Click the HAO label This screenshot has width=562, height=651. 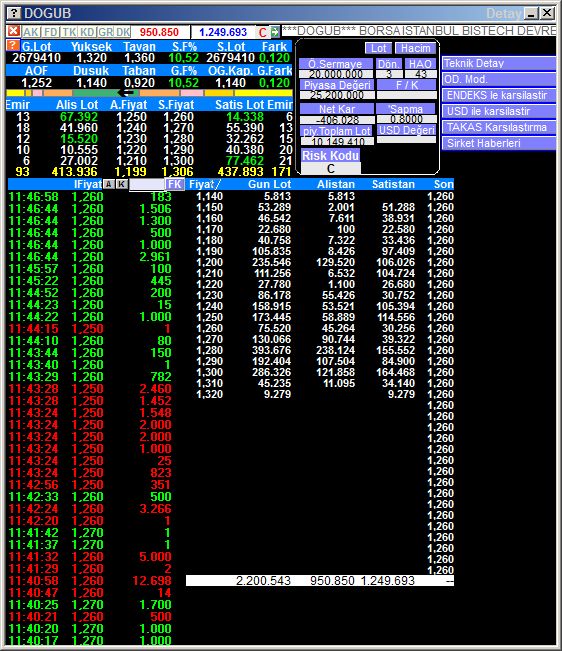click(420, 64)
